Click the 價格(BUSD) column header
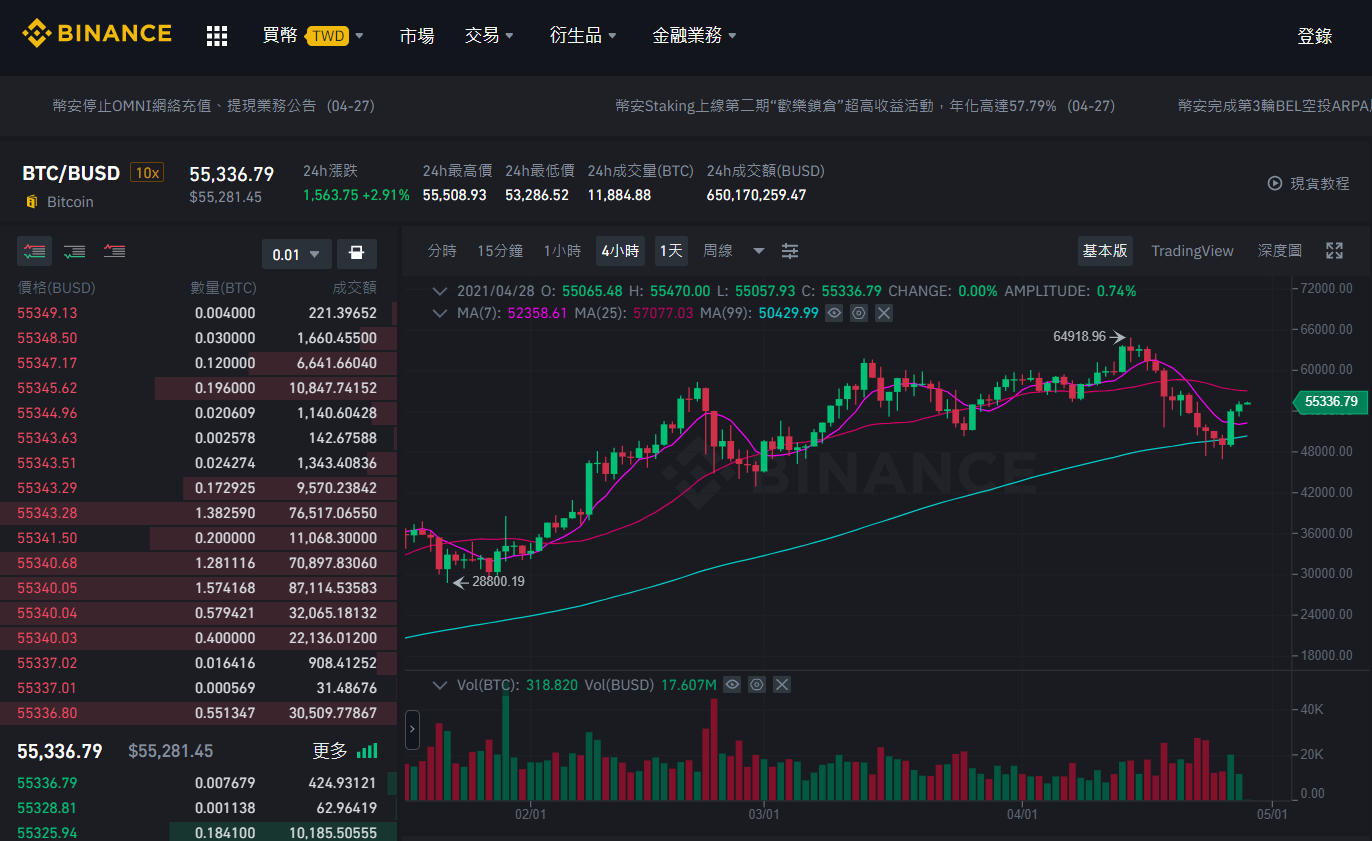 [x=56, y=288]
